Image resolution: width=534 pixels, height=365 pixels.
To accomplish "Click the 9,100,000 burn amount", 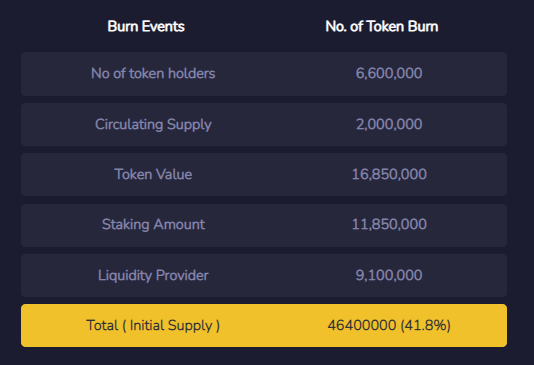I will coord(389,275).
